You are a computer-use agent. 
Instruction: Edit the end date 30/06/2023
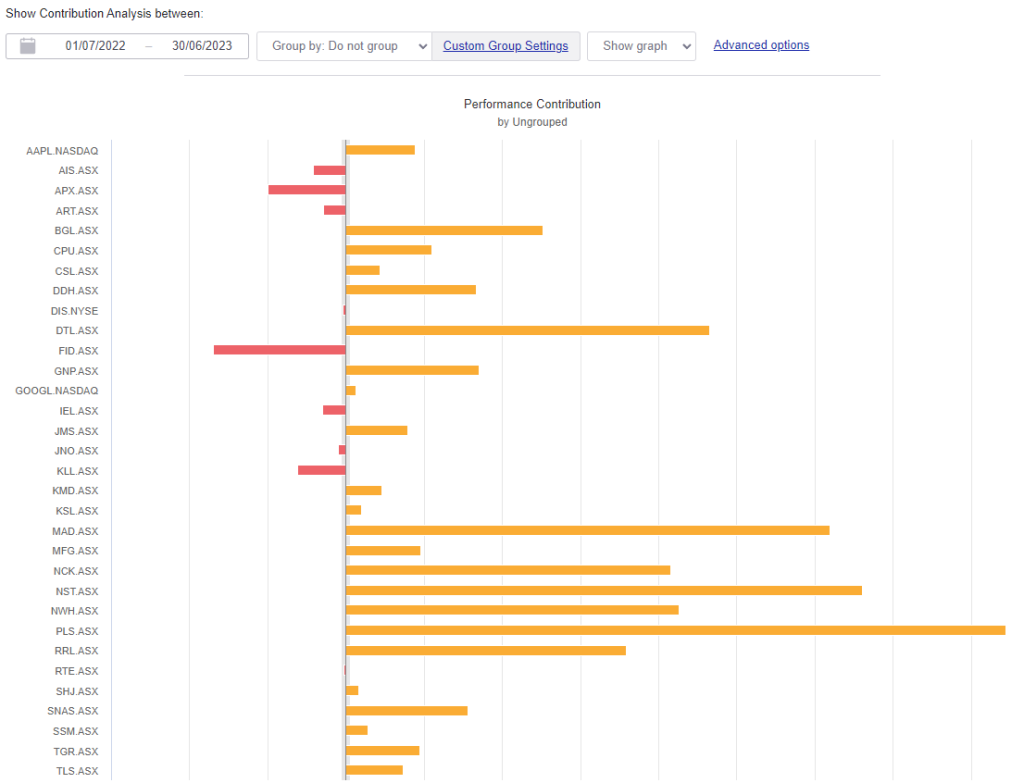[202, 46]
